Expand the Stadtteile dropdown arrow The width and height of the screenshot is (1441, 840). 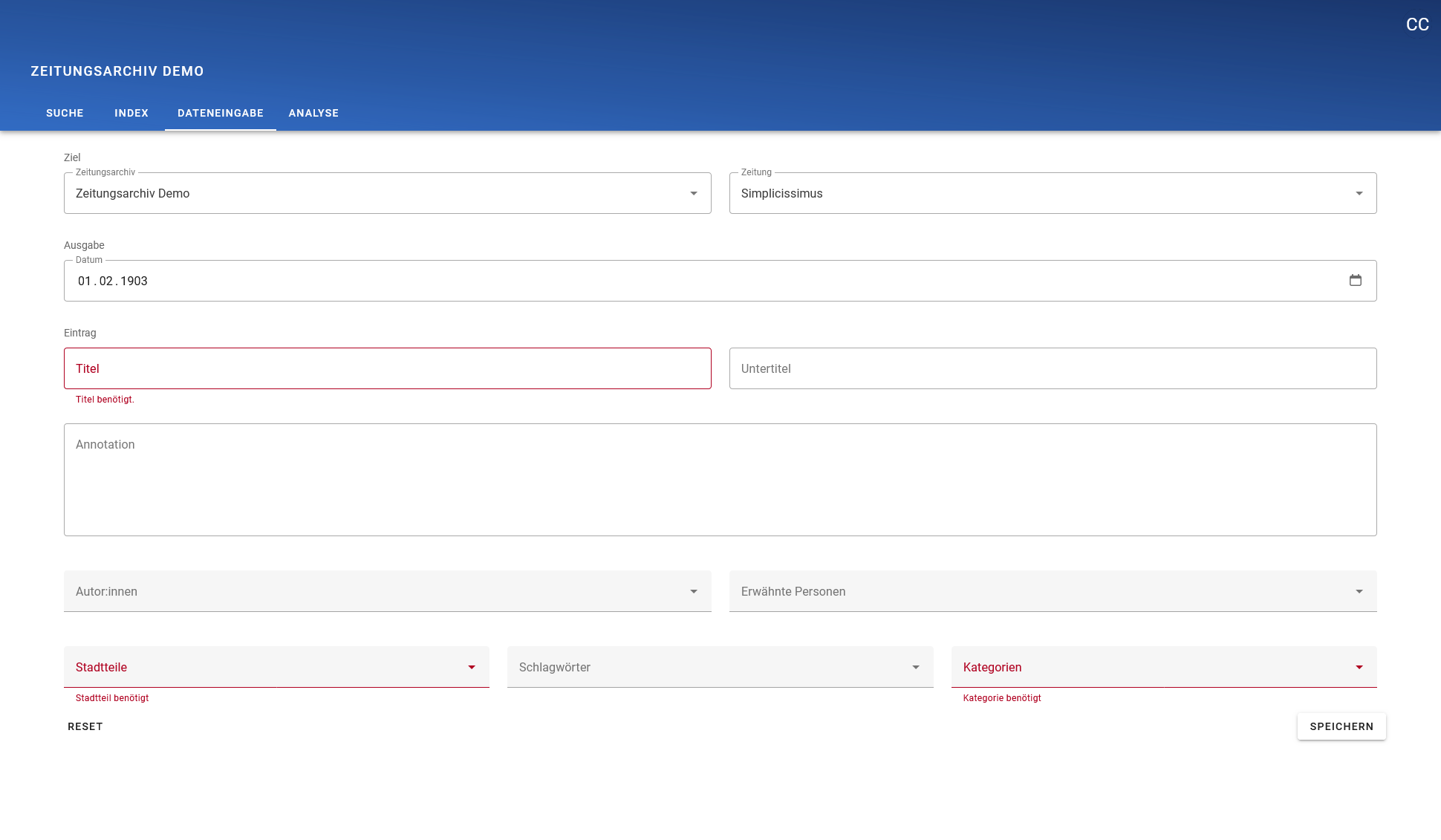coord(471,668)
